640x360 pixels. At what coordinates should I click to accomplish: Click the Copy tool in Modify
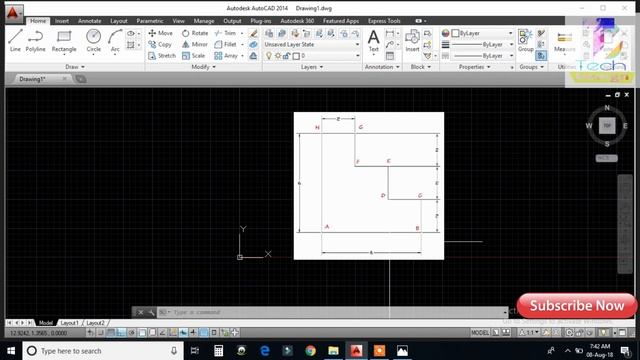(160, 44)
